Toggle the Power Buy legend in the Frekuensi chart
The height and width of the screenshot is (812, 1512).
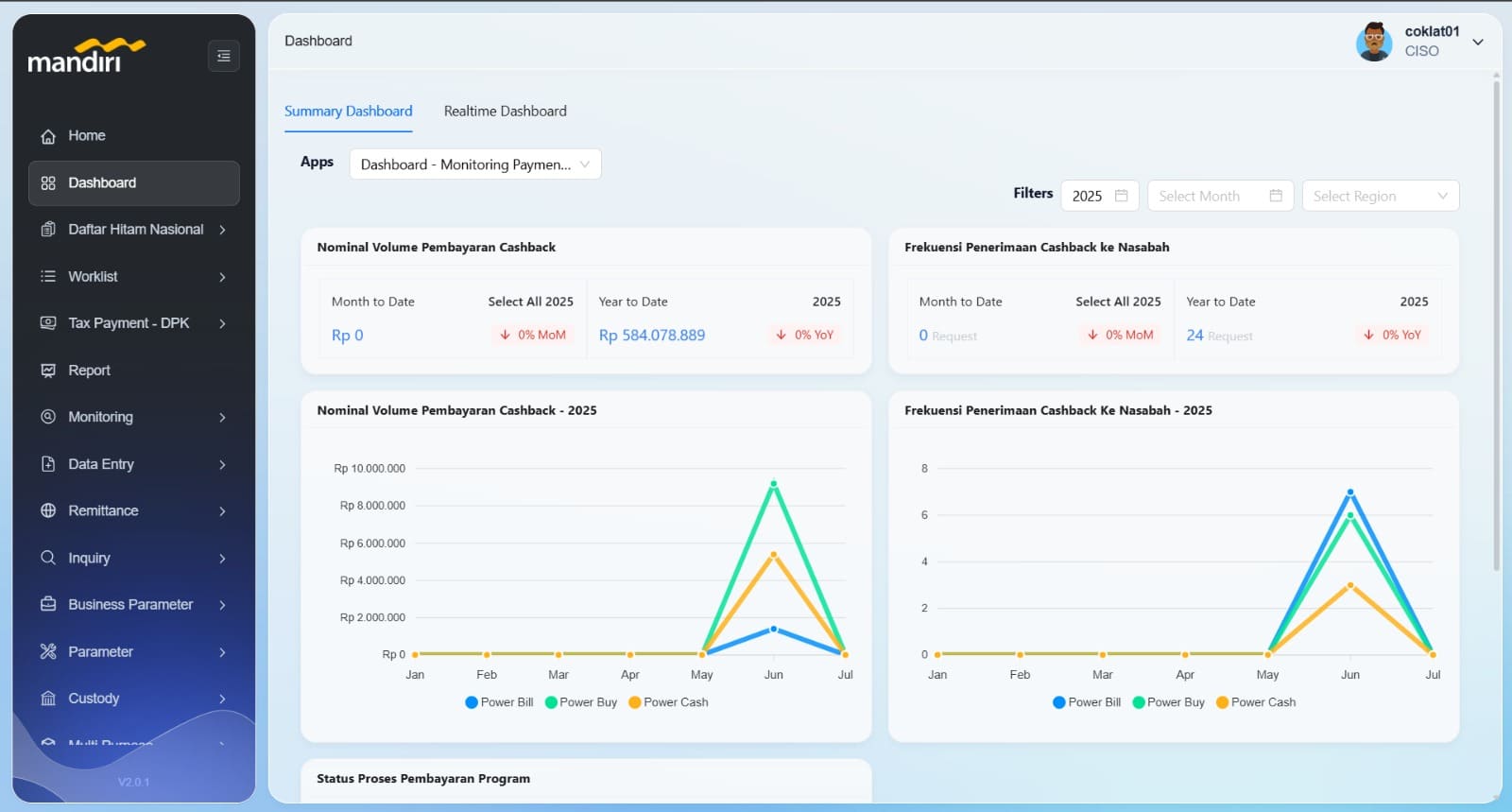pos(1168,702)
